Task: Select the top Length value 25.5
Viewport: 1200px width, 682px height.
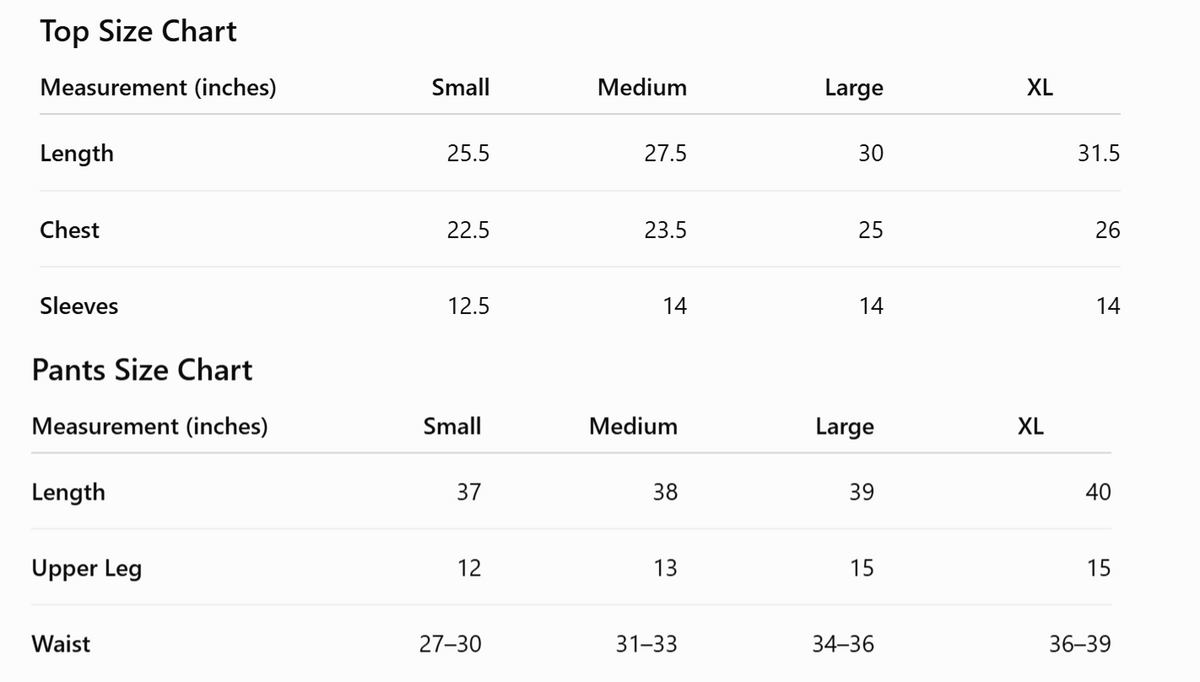Action: point(468,154)
